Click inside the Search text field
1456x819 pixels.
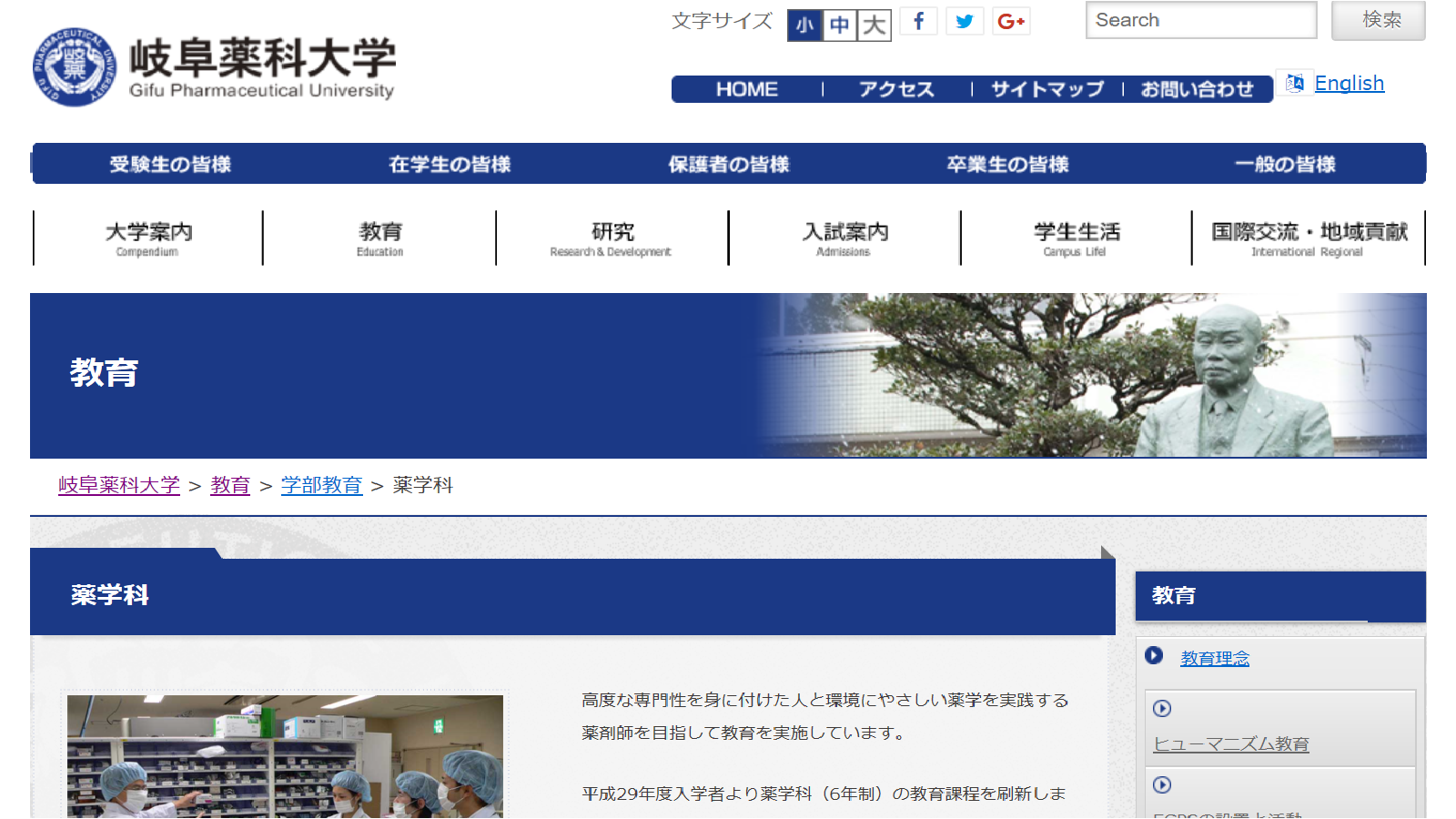1200,20
